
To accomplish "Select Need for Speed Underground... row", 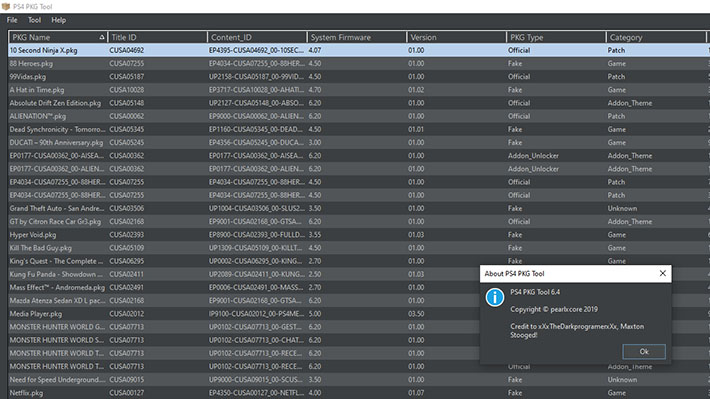I will pos(359,380).
